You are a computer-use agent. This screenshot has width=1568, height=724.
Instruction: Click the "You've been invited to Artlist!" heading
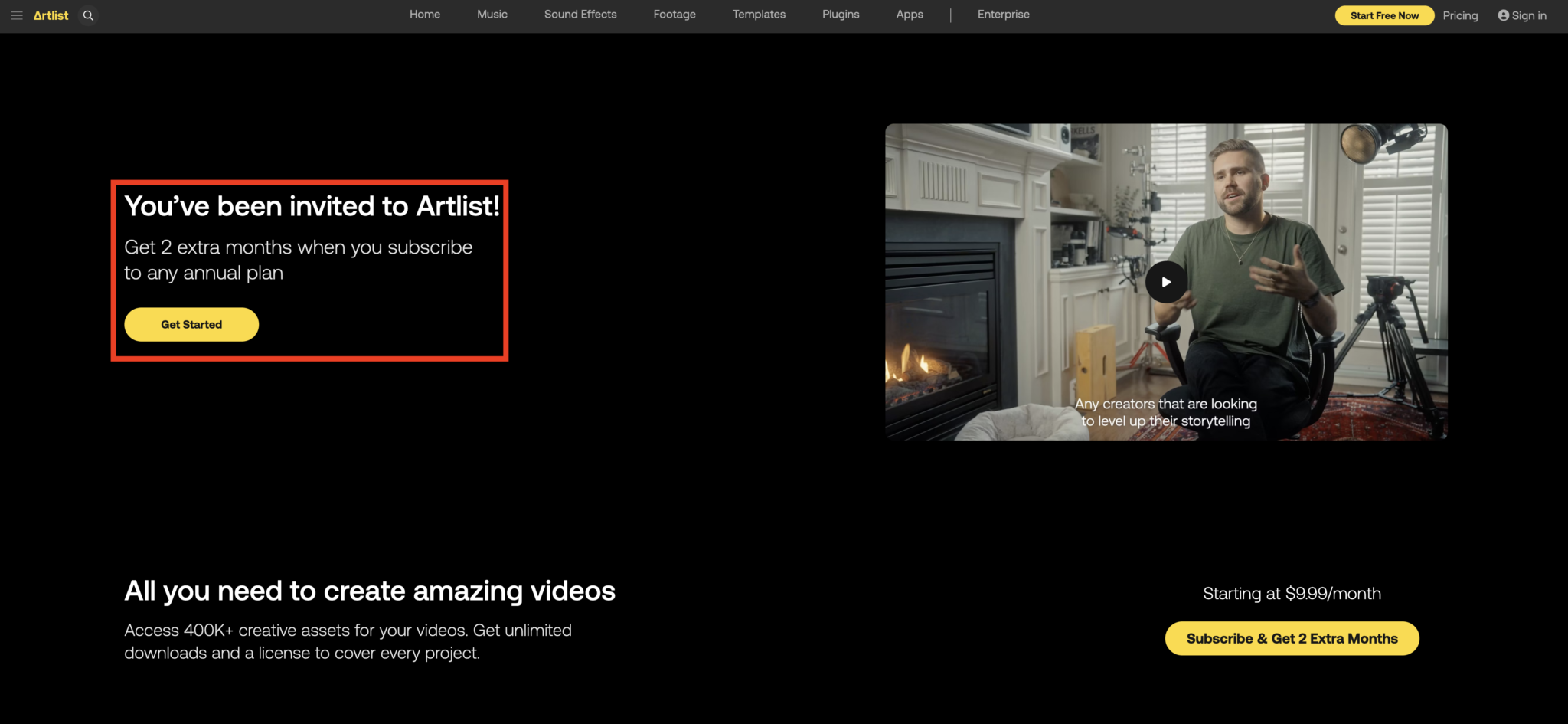pyautogui.click(x=312, y=206)
